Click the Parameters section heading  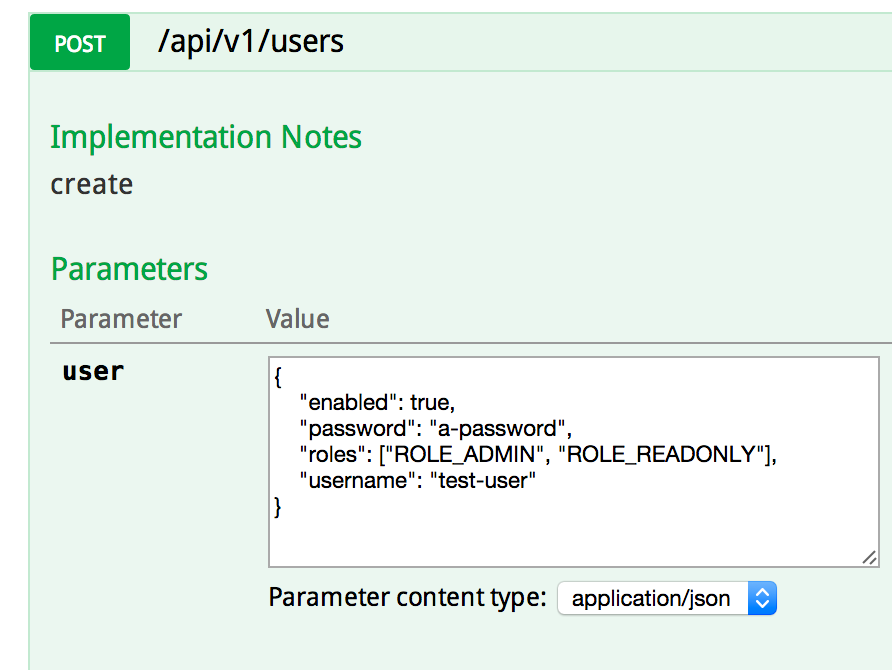pyautogui.click(x=129, y=269)
